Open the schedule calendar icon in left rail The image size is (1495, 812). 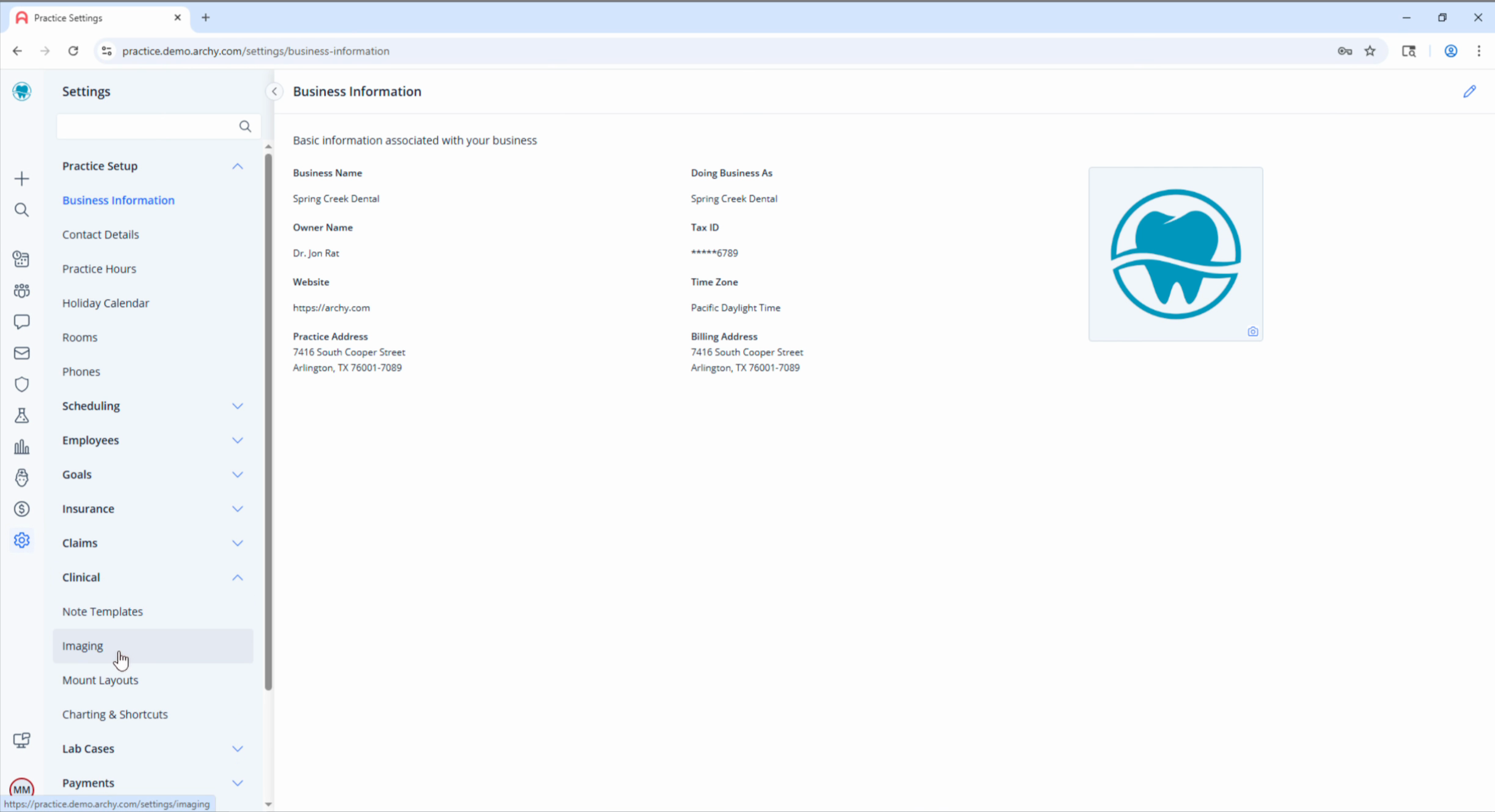(x=22, y=259)
